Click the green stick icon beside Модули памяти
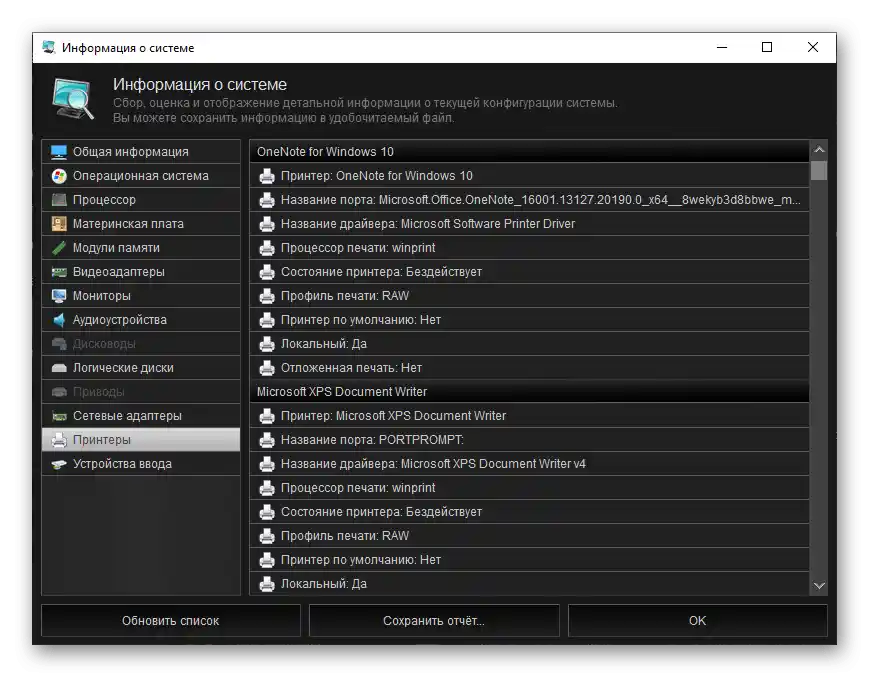869x677 pixels. 59,248
